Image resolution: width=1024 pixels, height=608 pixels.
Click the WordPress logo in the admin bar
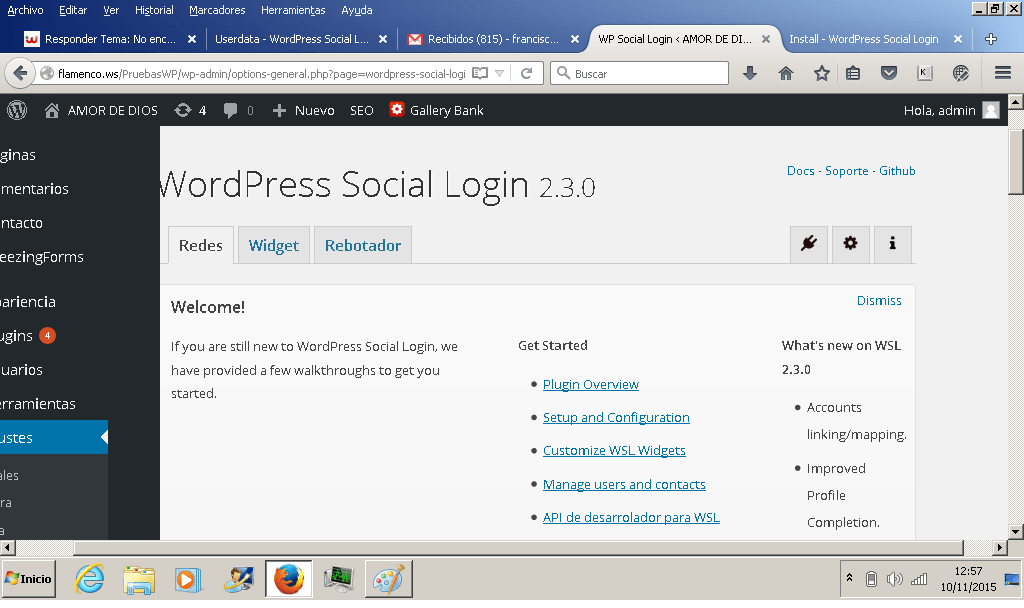[x=17, y=110]
